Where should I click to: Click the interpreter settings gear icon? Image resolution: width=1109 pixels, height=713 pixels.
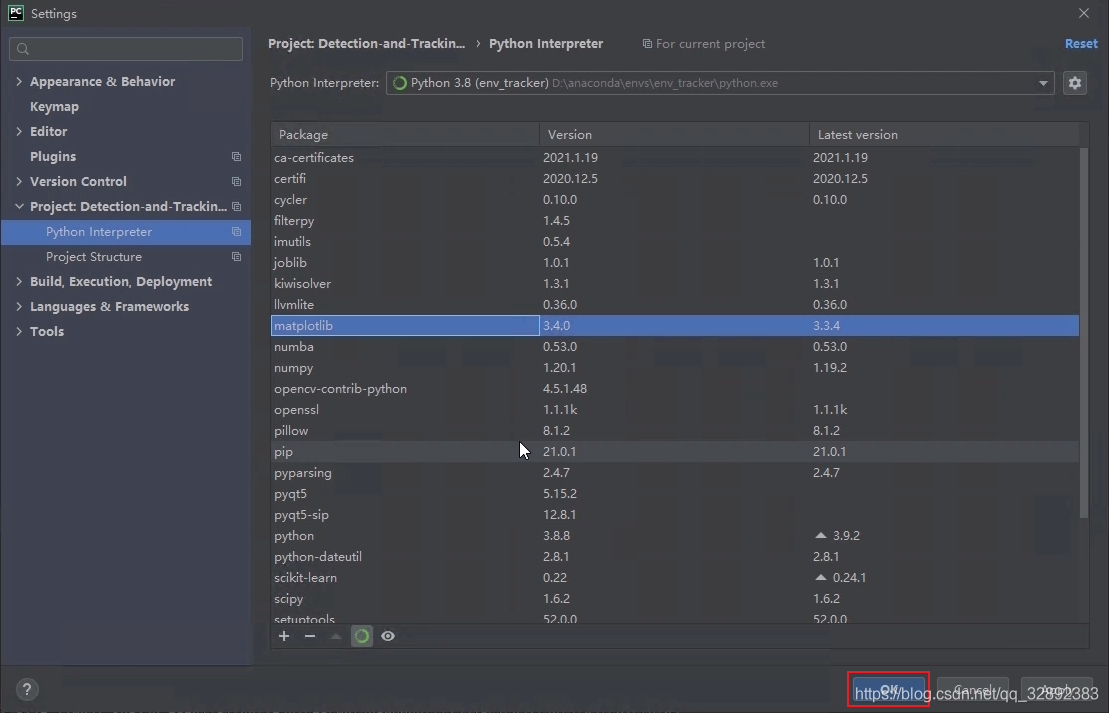1074,83
